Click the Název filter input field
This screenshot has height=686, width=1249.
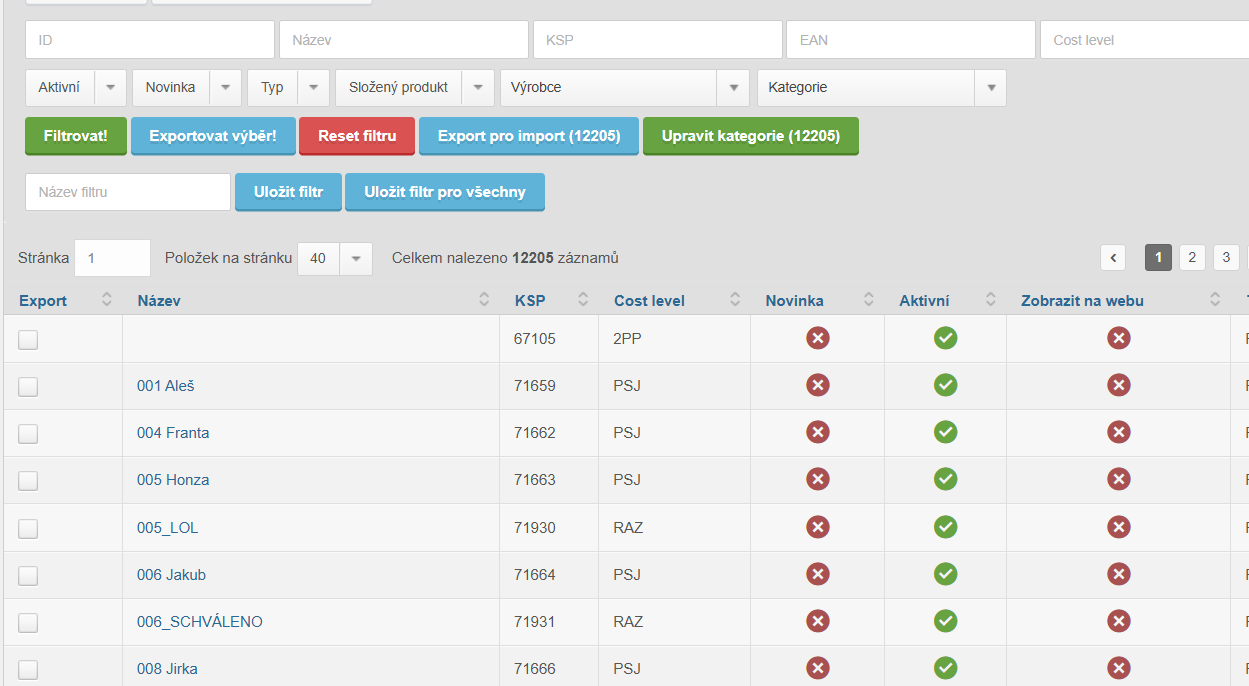[x=404, y=40]
